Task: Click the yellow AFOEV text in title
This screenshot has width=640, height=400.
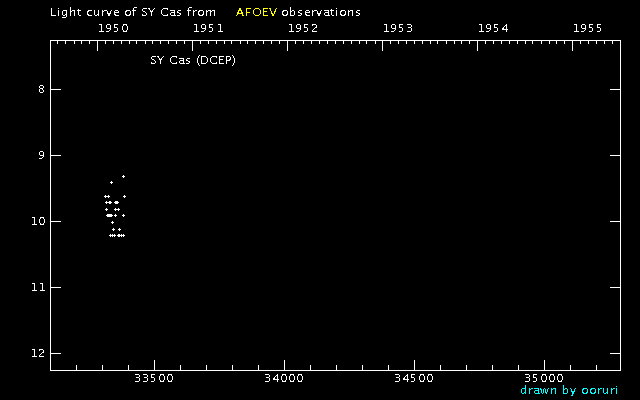Action: point(256,12)
